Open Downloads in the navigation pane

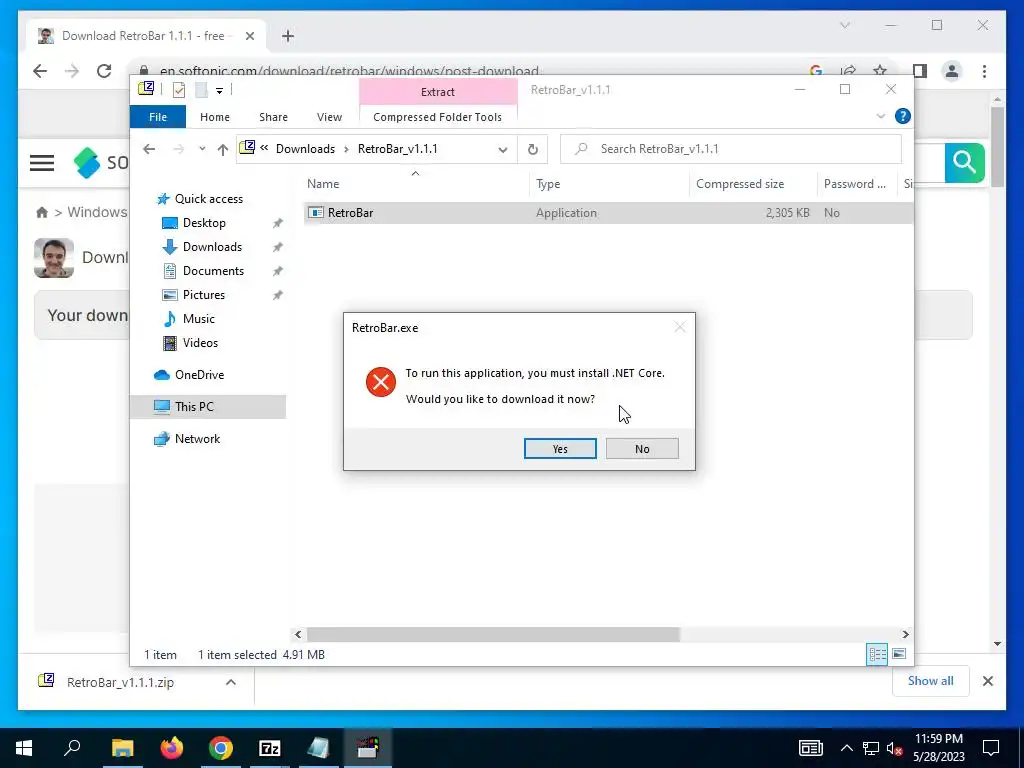click(x=212, y=247)
